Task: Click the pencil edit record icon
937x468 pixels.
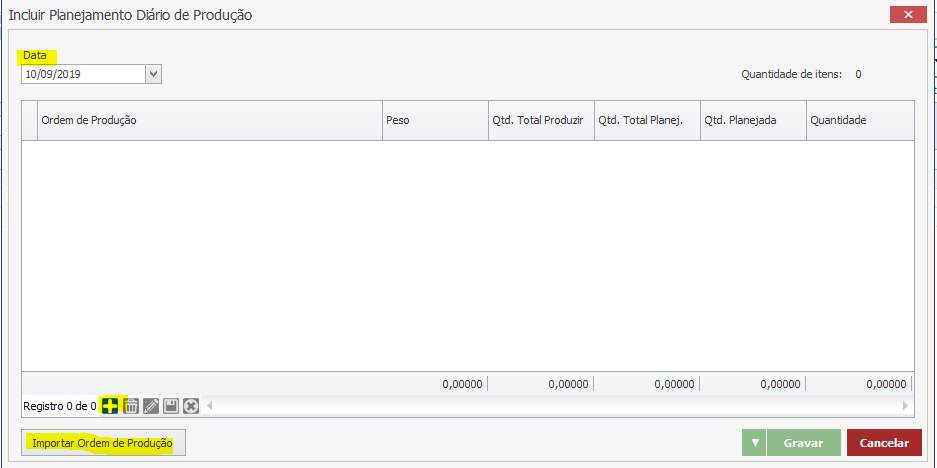Action: pyautogui.click(x=151, y=406)
